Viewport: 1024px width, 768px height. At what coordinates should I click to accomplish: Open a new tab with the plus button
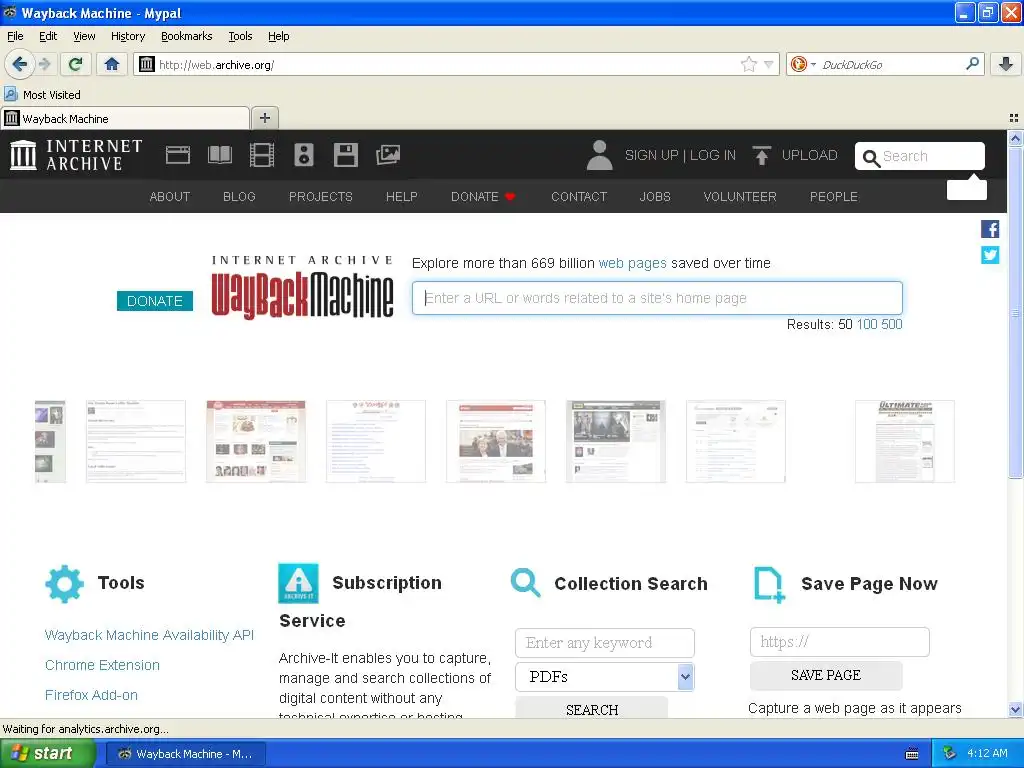pos(264,118)
